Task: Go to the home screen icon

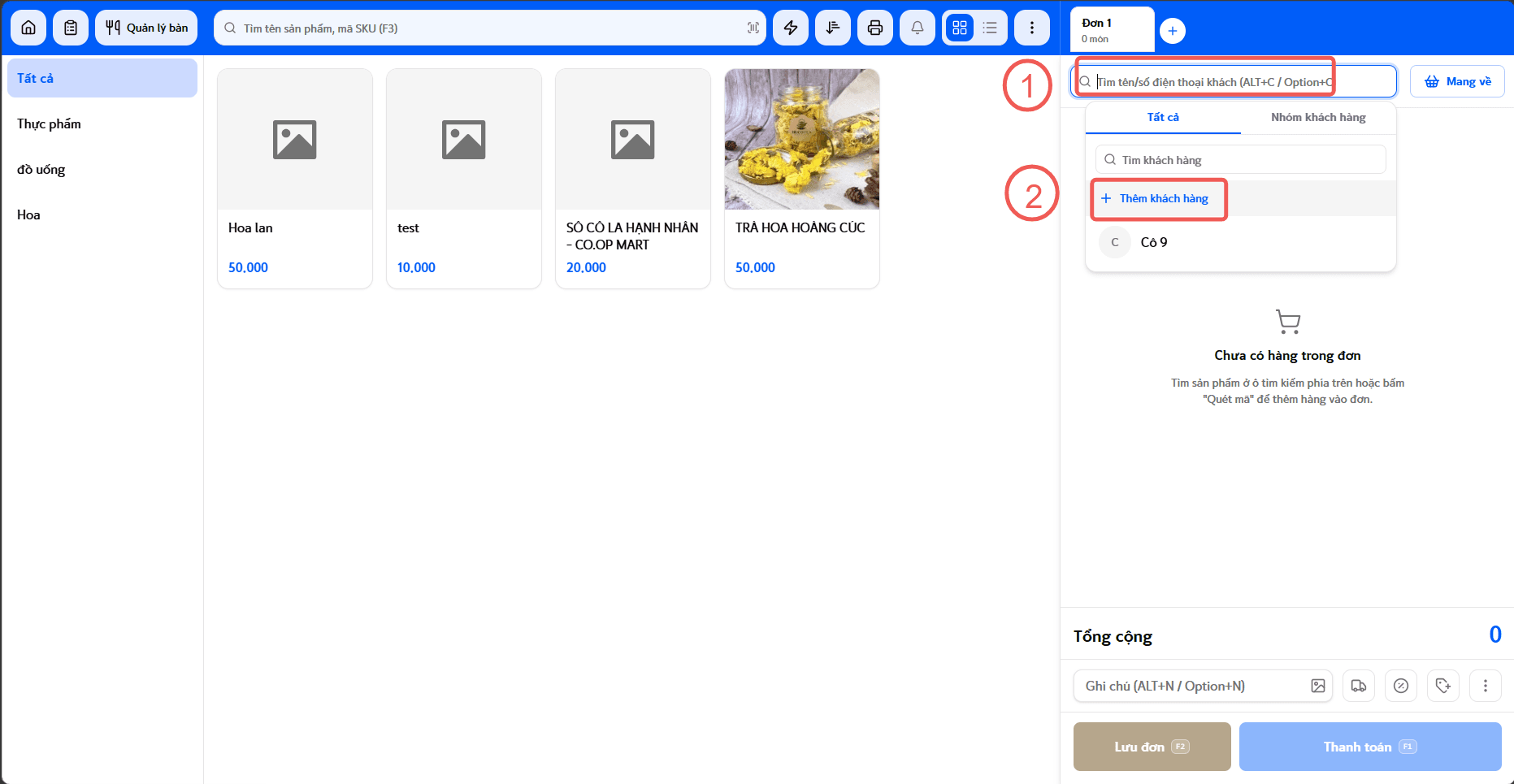Action: pyautogui.click(x=28, y=28)
